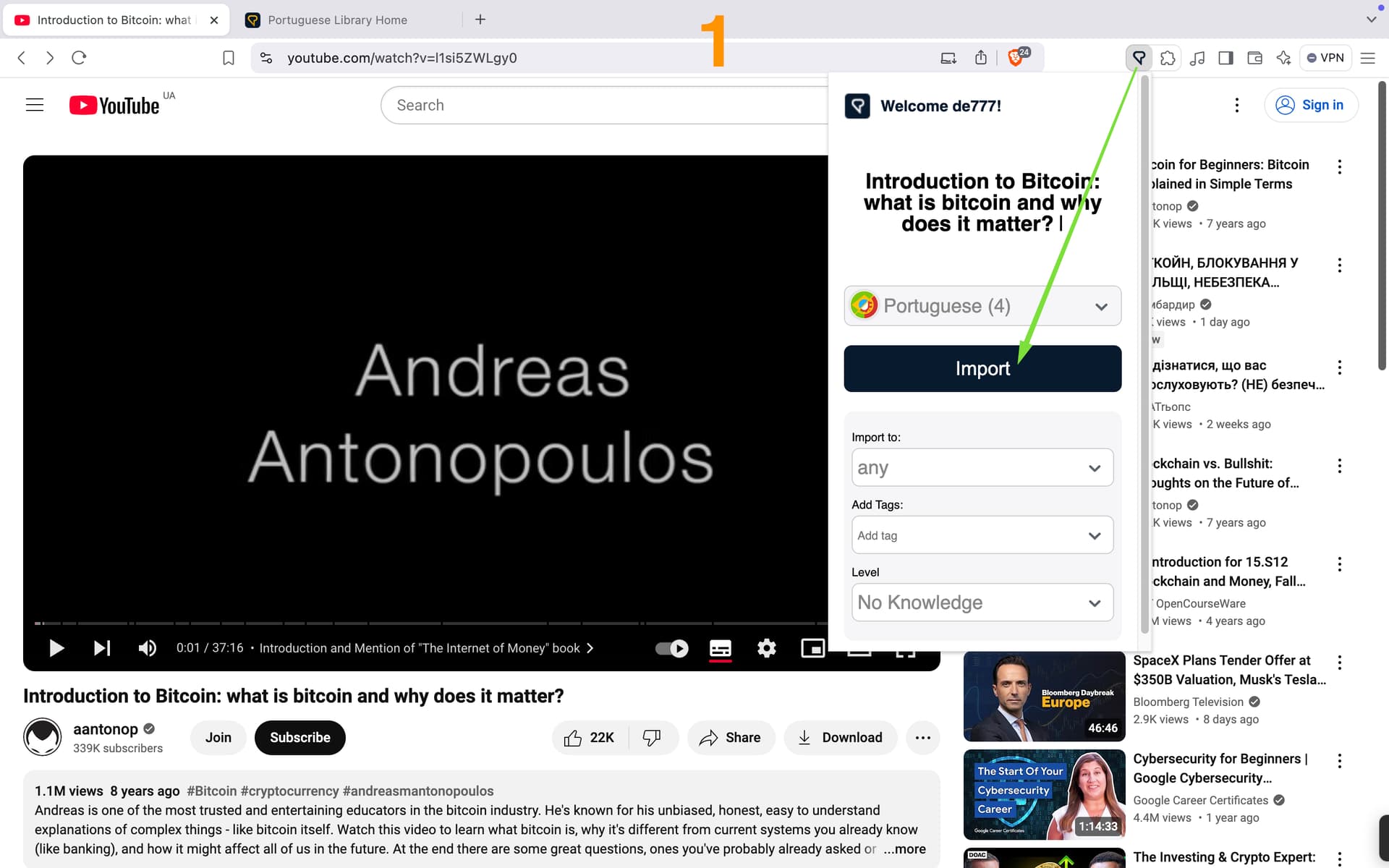The image size is (1389, 868).
Task: Switch to miniplayer mode
Action: [x=813, y=648]
